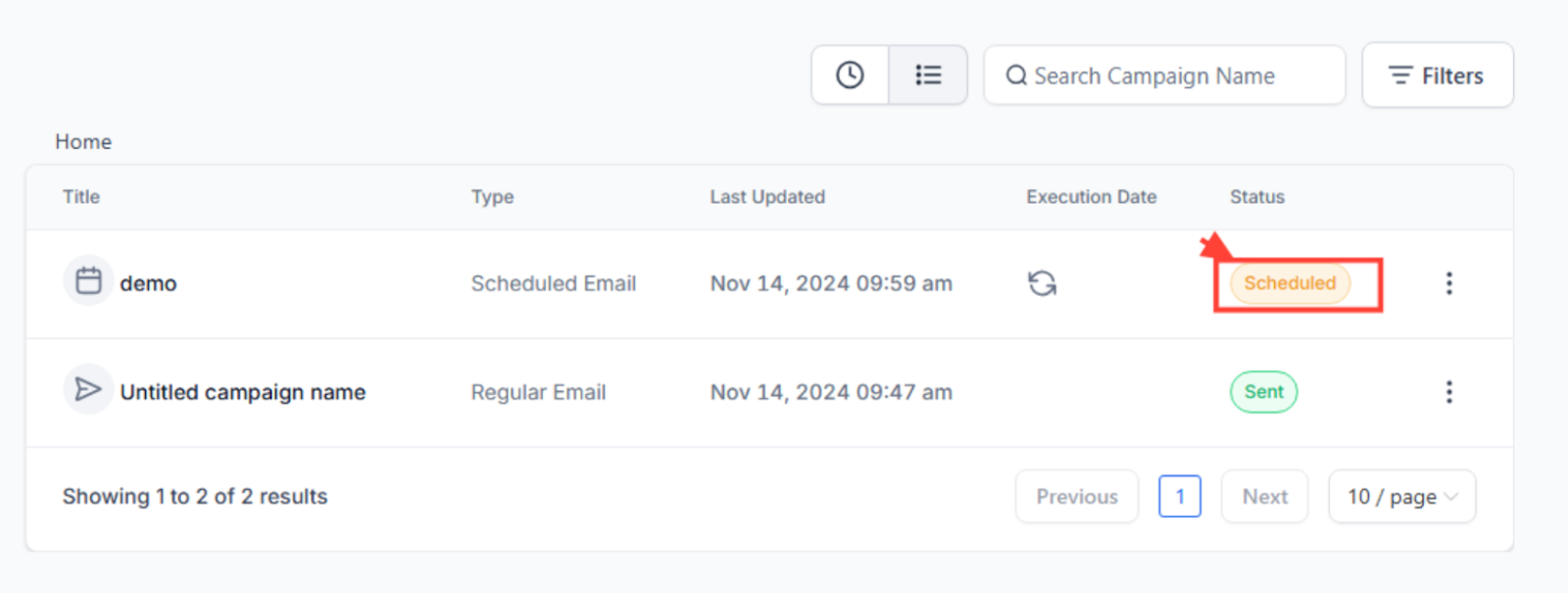Viewport: 1568px width, 593px height.
Task: Switch to the clock schedule view
Action: click(850, 75)
